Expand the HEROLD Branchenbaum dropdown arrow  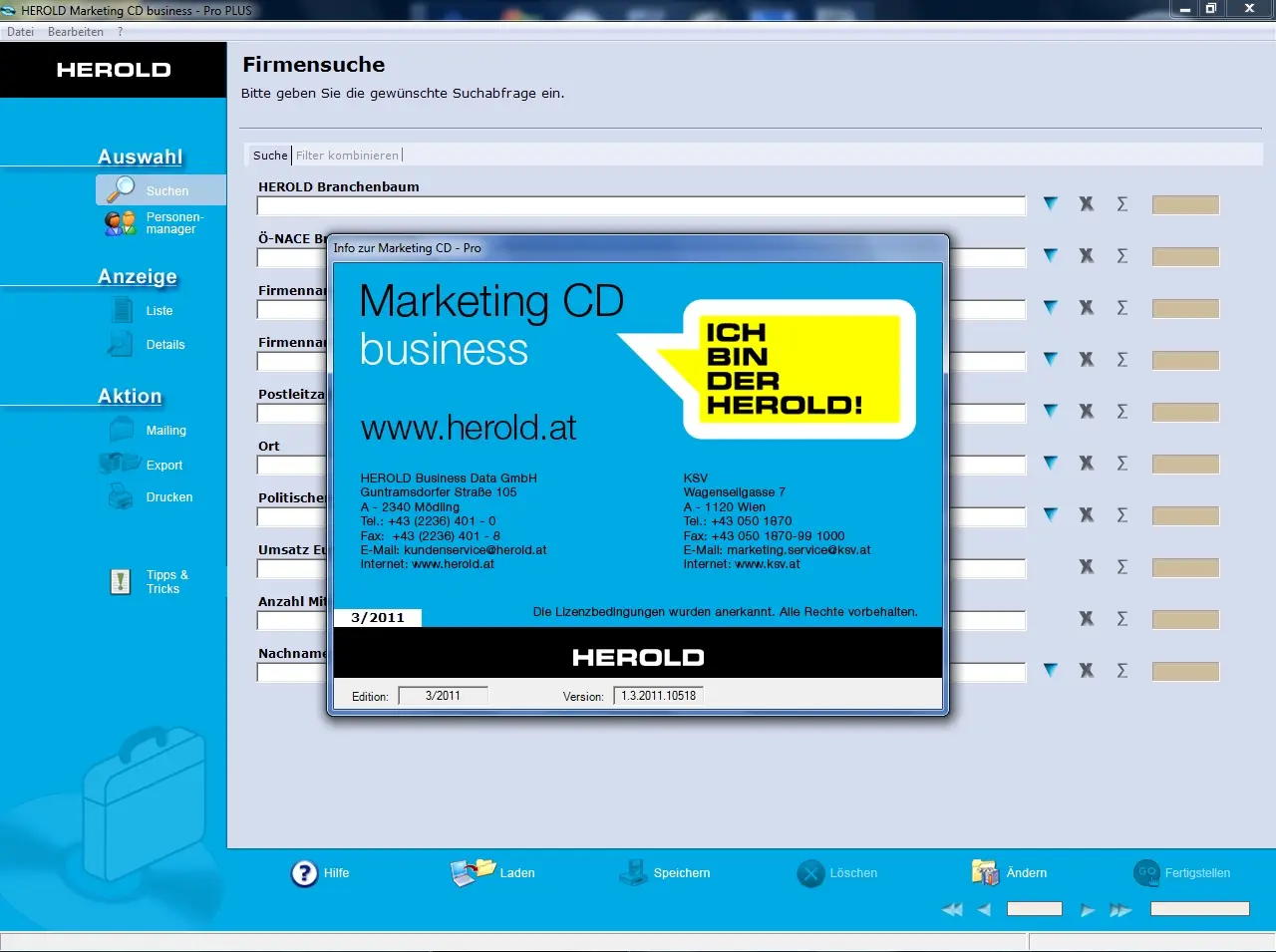tap(1050, 203)
